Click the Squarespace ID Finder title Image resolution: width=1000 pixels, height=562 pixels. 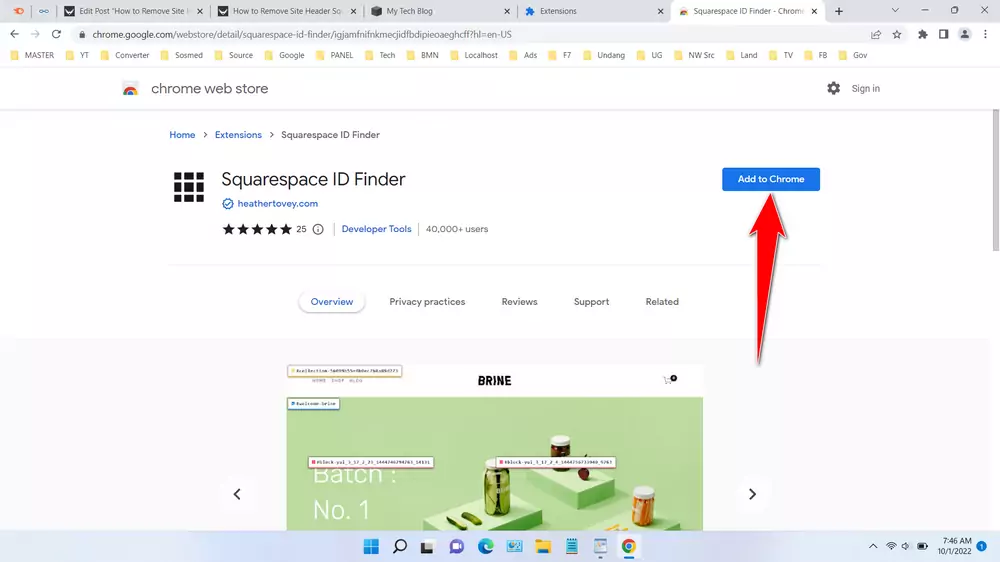coord(313,179)
